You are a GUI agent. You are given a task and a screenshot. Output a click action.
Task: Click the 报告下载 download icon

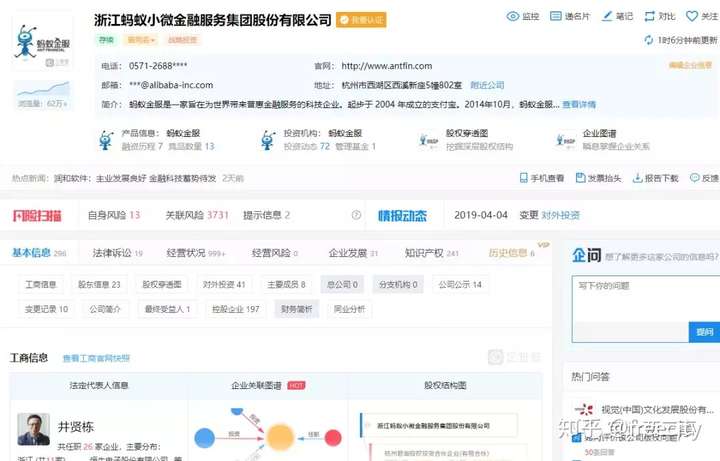coord(637,178)
